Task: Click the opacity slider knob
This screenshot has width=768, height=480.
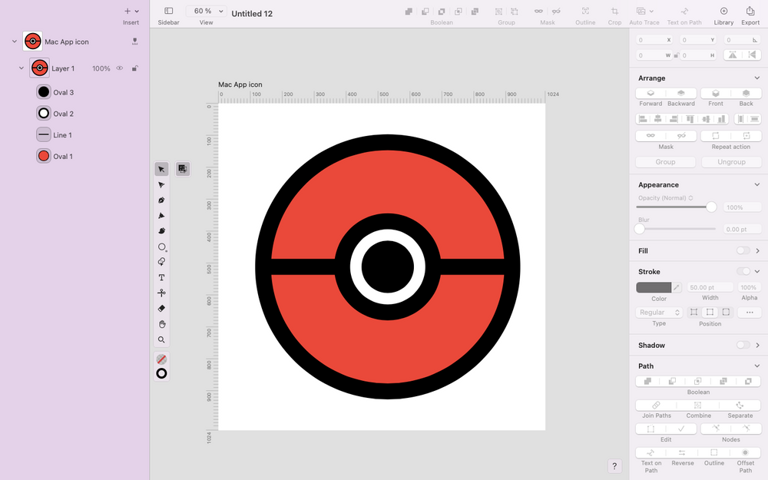Action: 711,207
